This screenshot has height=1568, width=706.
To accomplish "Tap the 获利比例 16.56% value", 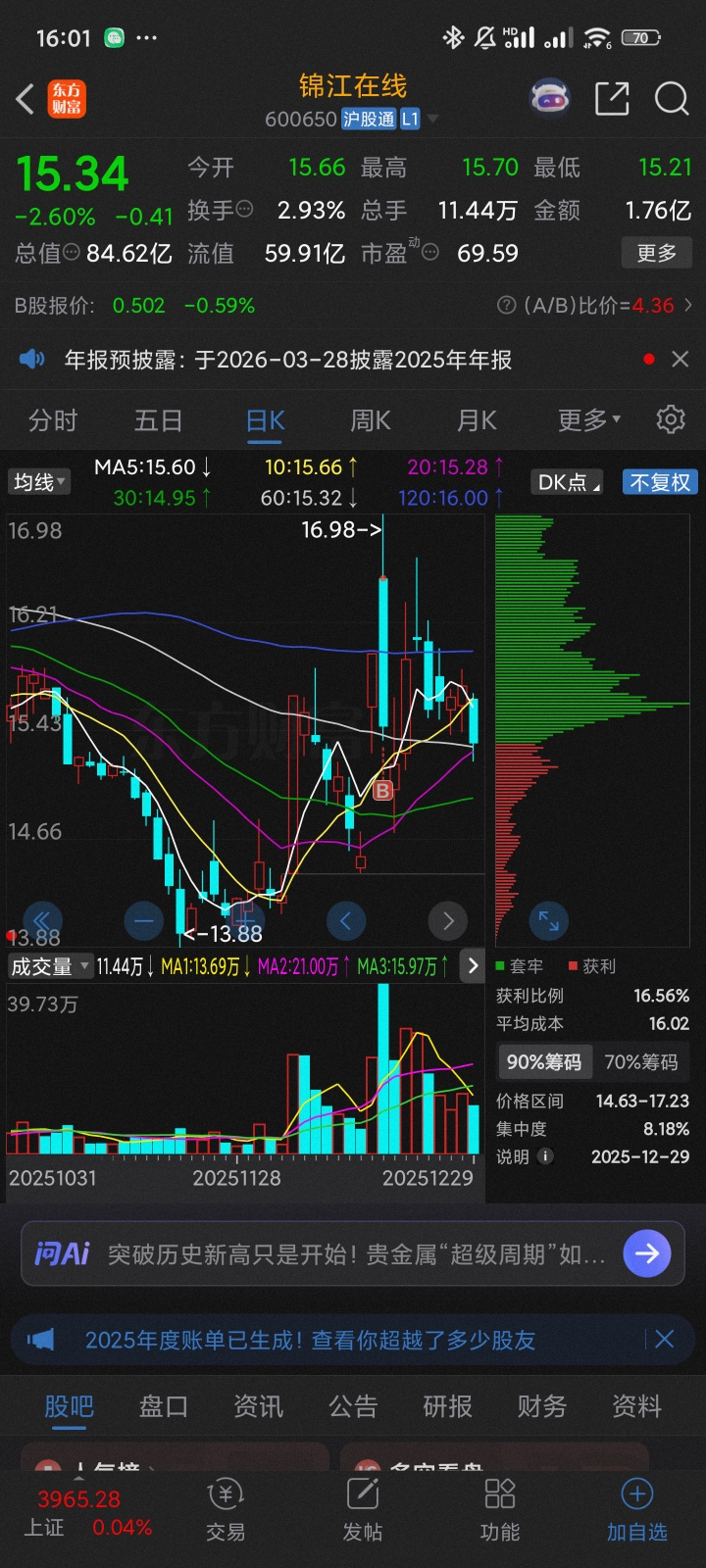I will pyautogui.click(x=661, y=996).
